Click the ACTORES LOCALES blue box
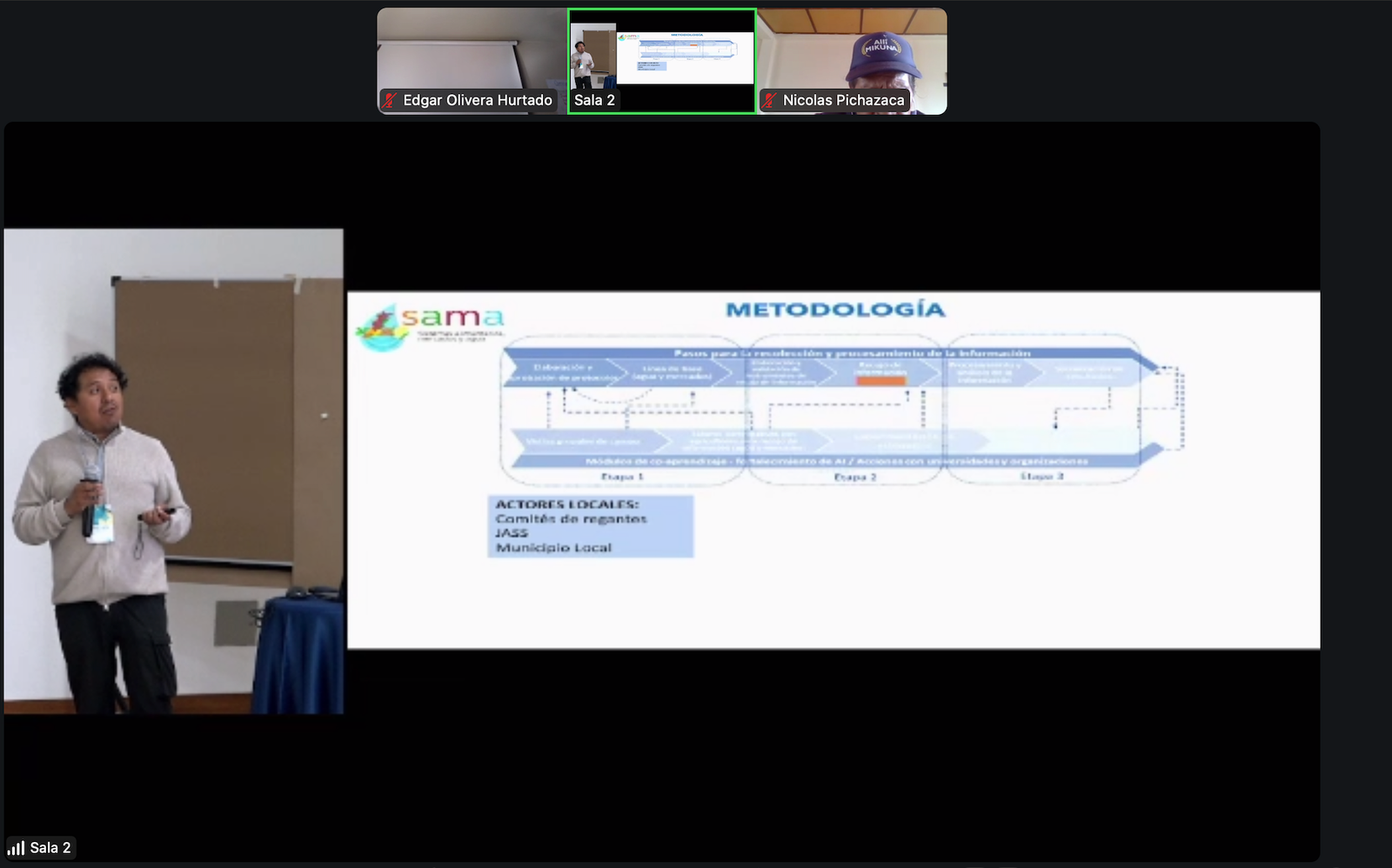 591,526
